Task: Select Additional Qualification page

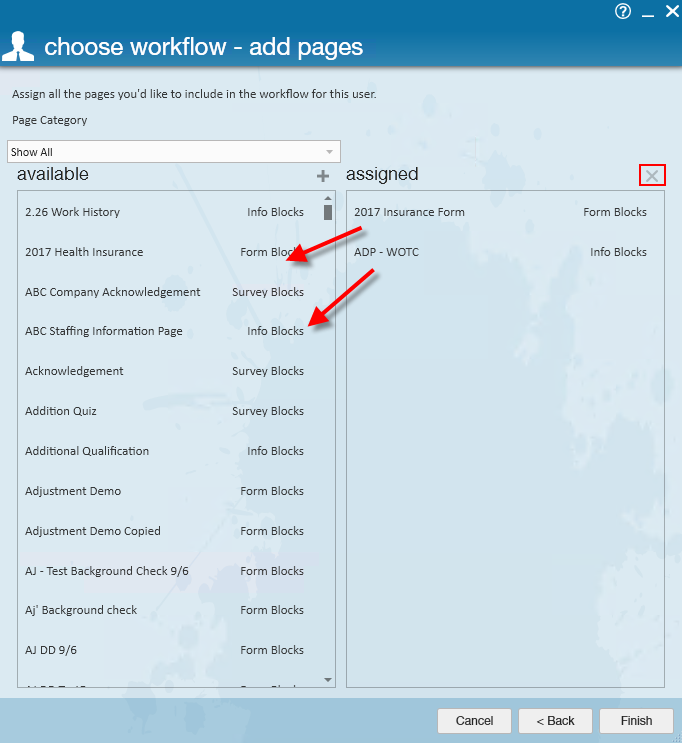Action: click(164, 451)
